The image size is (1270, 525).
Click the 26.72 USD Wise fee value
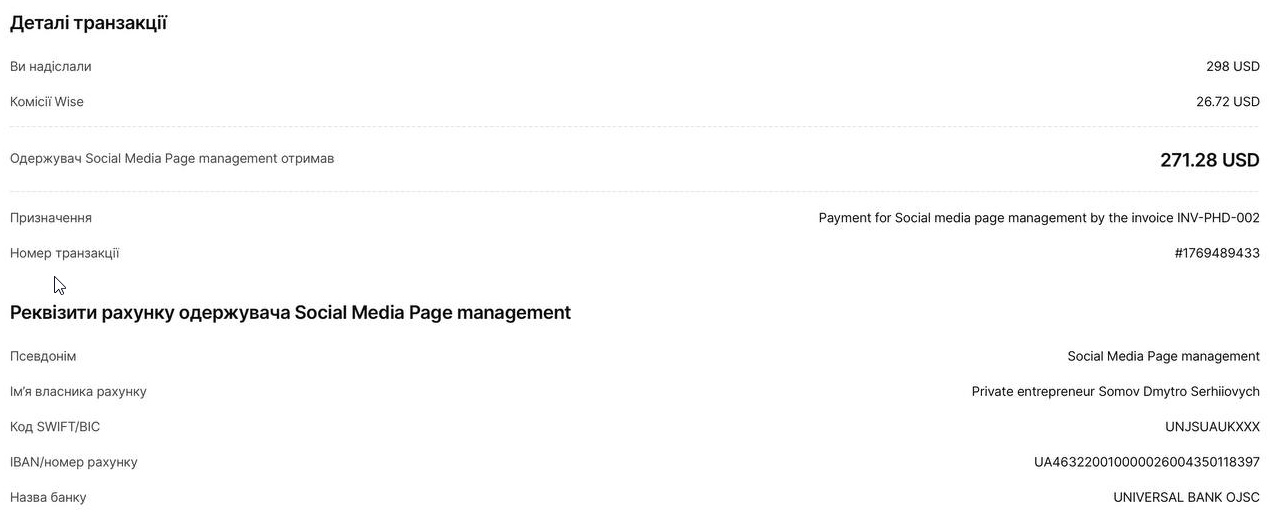point(1227,101)
